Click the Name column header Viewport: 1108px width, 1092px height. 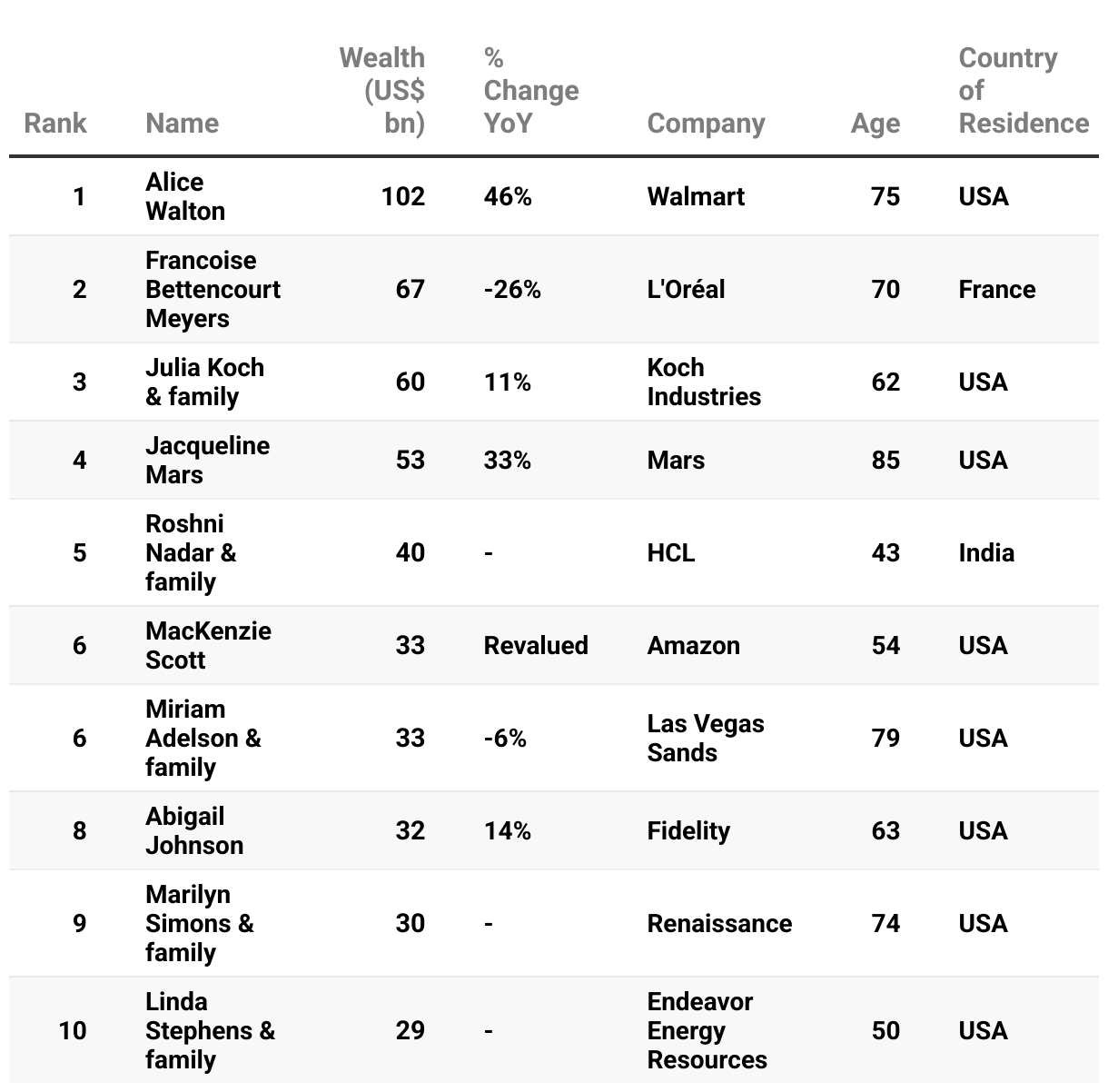[x=182, y=123]
